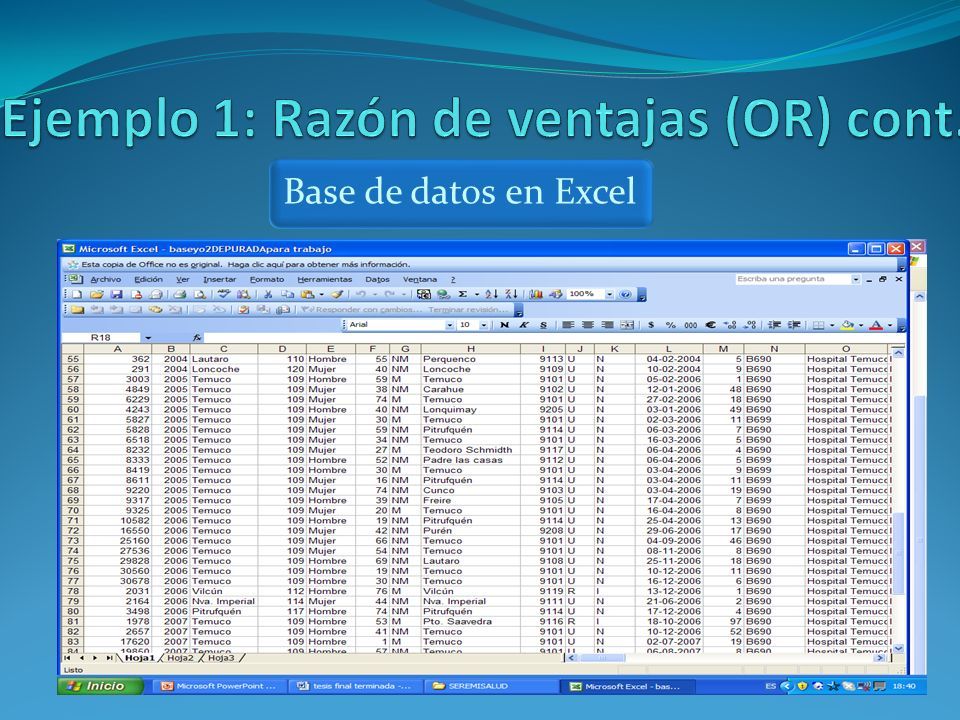960x720 pixels.
Task: Click the Print icon in the toolbar
Action: tap(179, 294)
